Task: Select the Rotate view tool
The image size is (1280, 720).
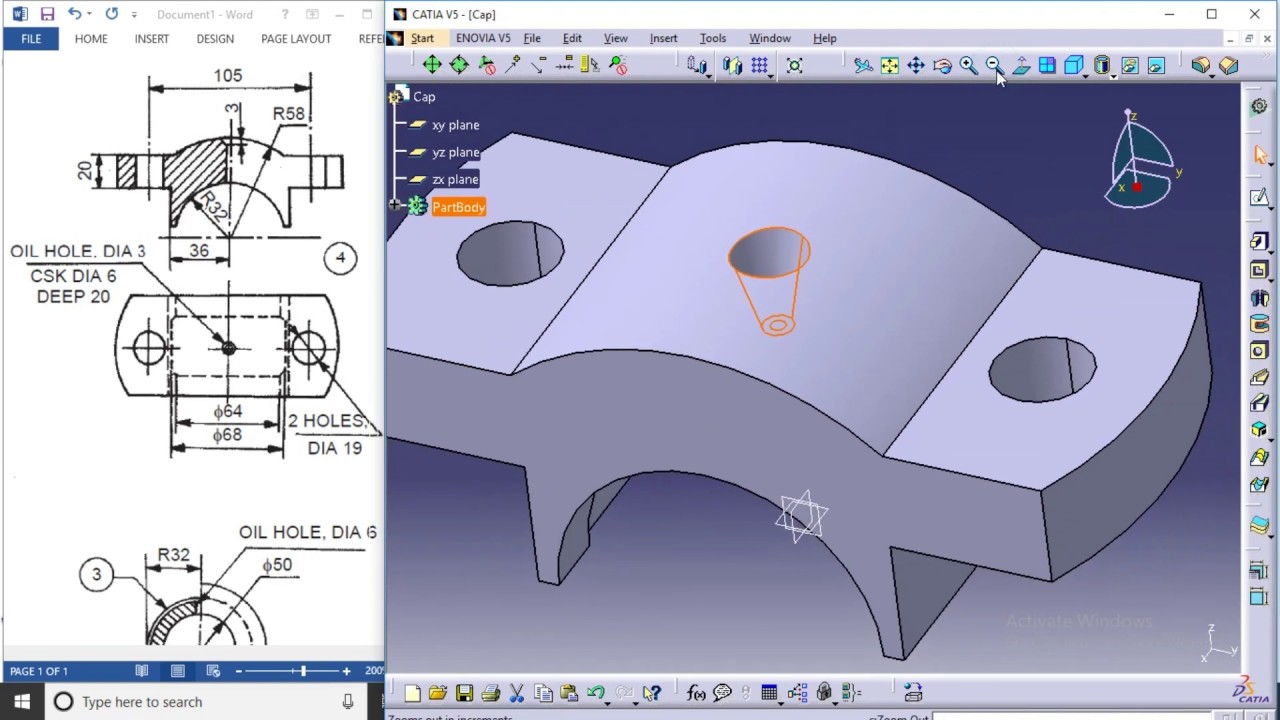Action: tap(942, 66)
